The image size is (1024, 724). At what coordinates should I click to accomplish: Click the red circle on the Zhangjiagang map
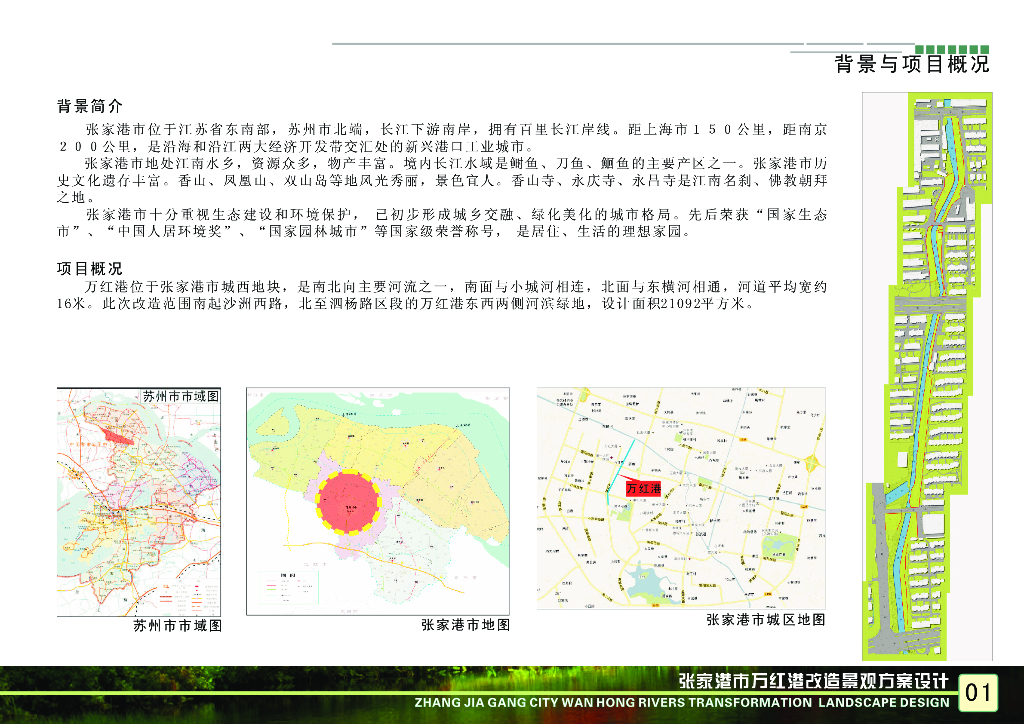(x=347, y=503)
